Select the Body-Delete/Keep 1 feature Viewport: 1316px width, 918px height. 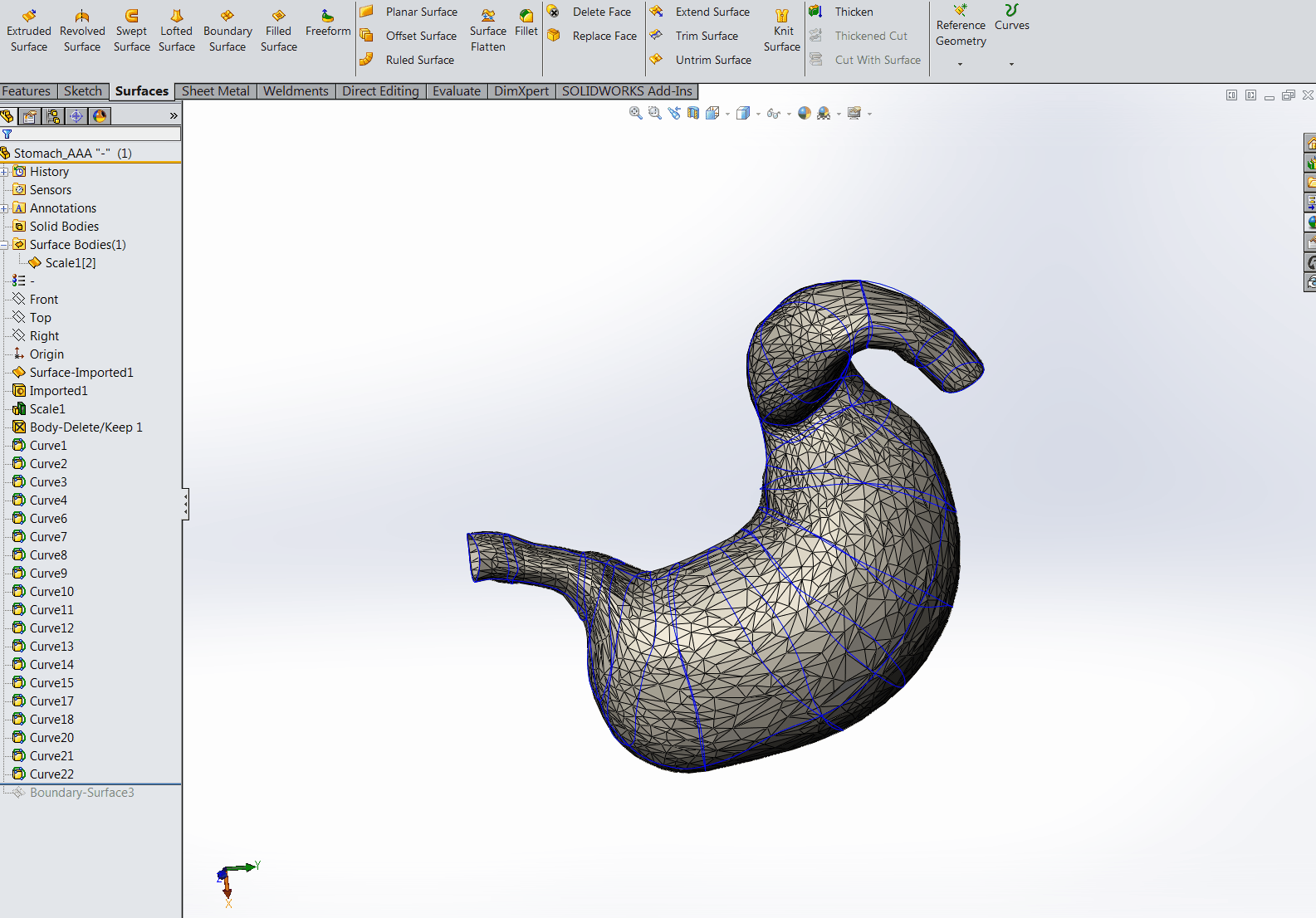pyautogui.click(x=78, y=427)
